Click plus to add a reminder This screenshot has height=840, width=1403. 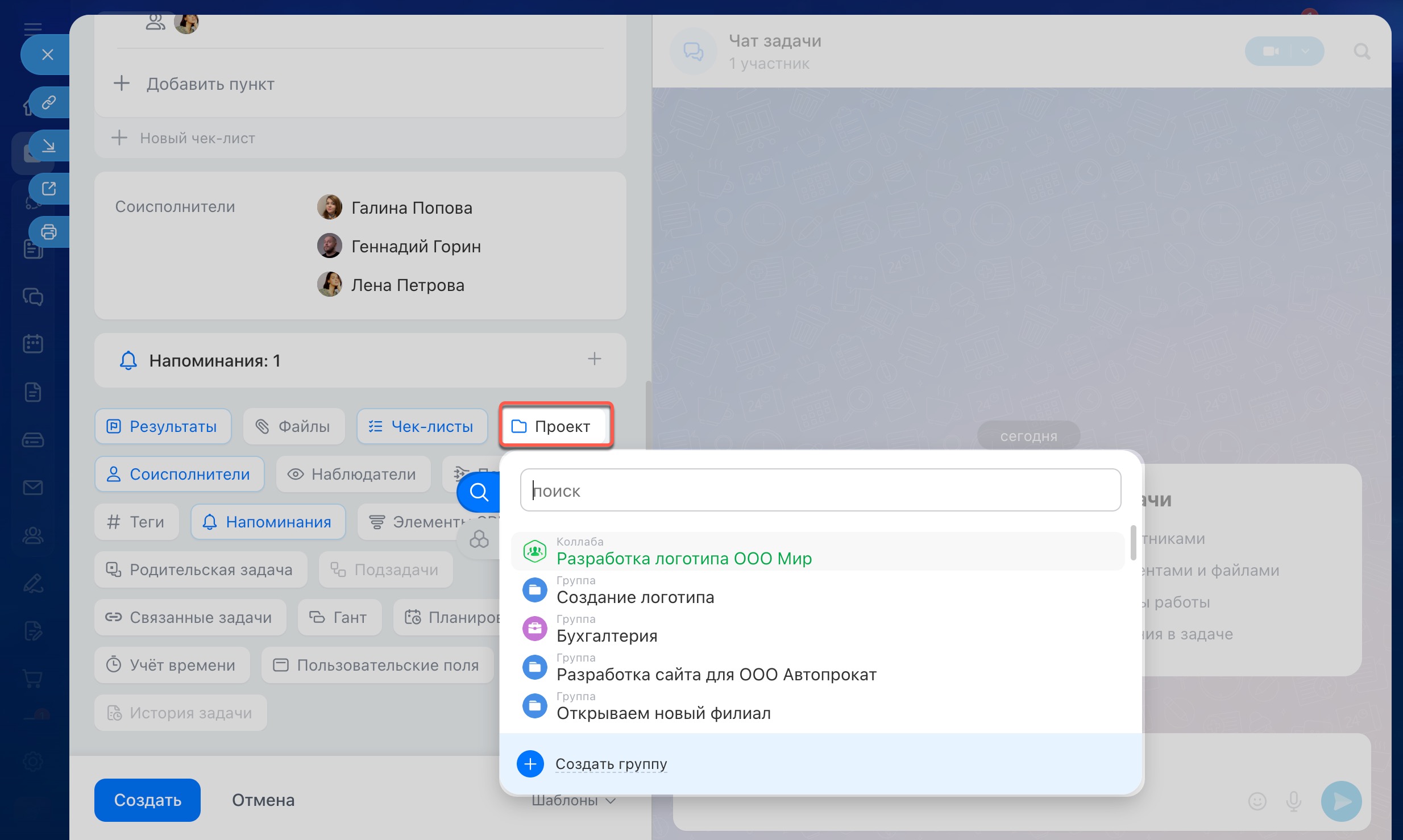coord(594,359)
